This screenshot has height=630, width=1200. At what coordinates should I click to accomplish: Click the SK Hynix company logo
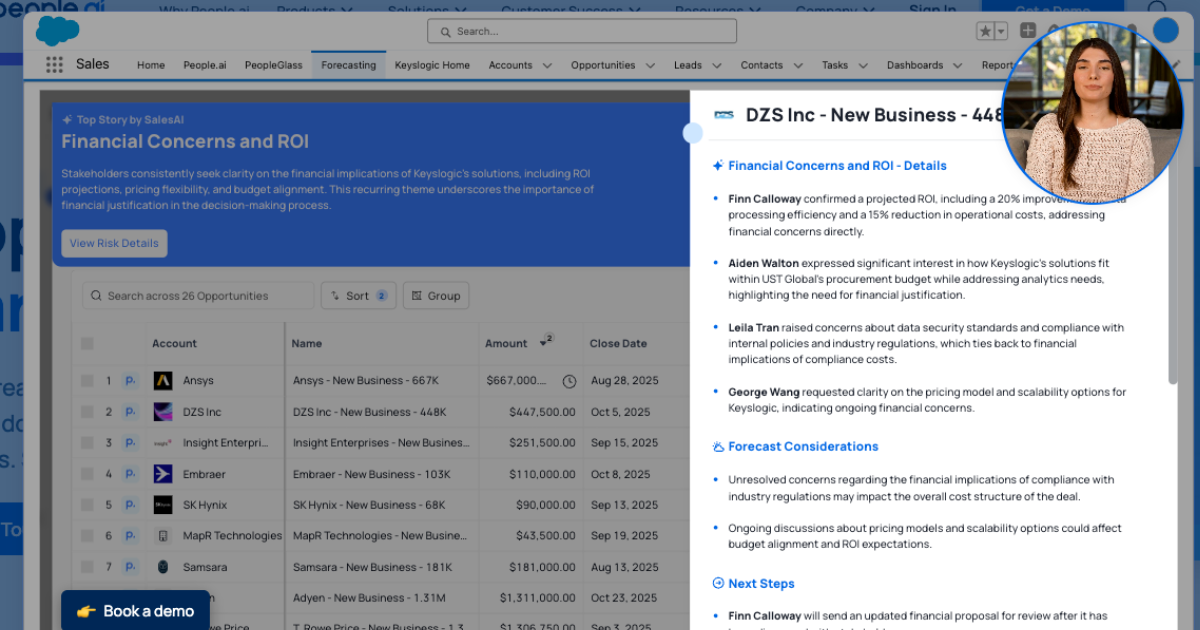163,505
